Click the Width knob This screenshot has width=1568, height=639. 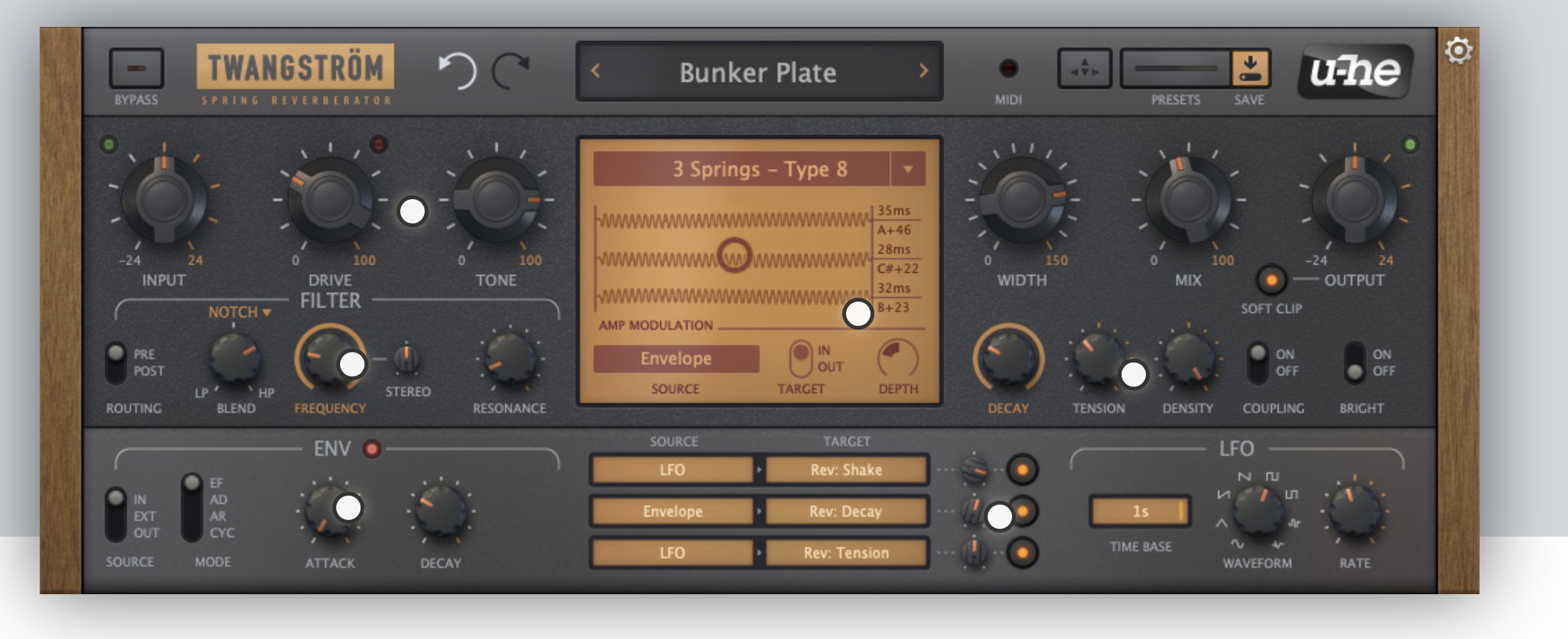pos(1022,199)
